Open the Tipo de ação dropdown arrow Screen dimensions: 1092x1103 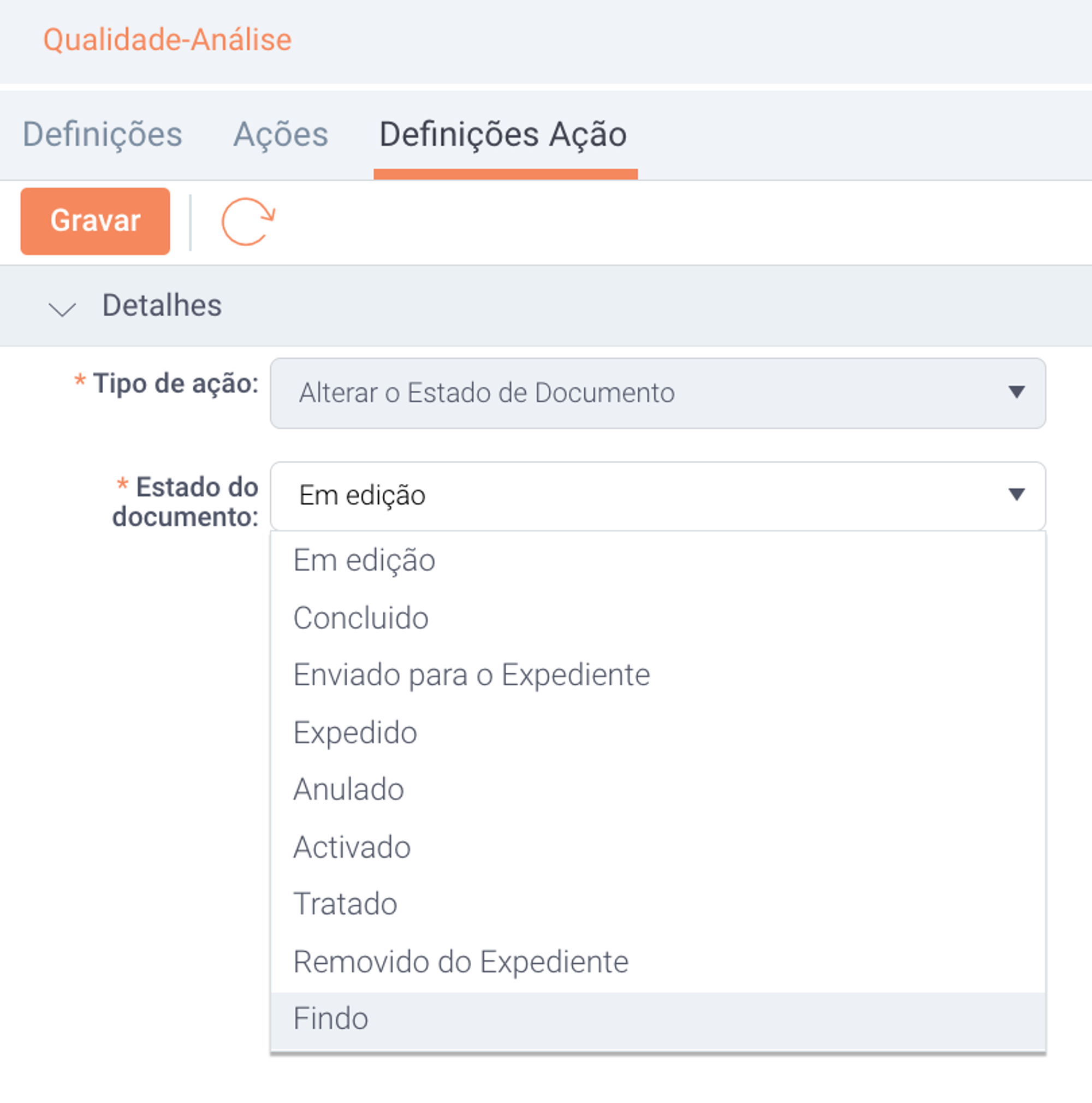[x=1016, y=392]
